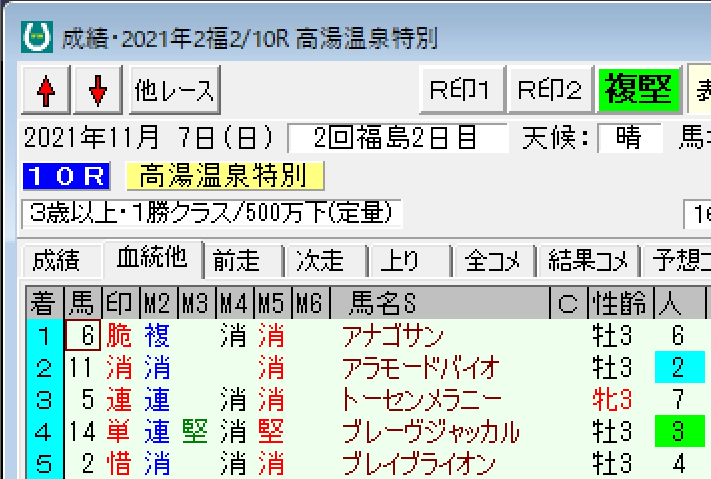Viewport: 711px width, 479px height.
Task: Switch to the 血統他 tab
Action: click(x=153, y=259)
